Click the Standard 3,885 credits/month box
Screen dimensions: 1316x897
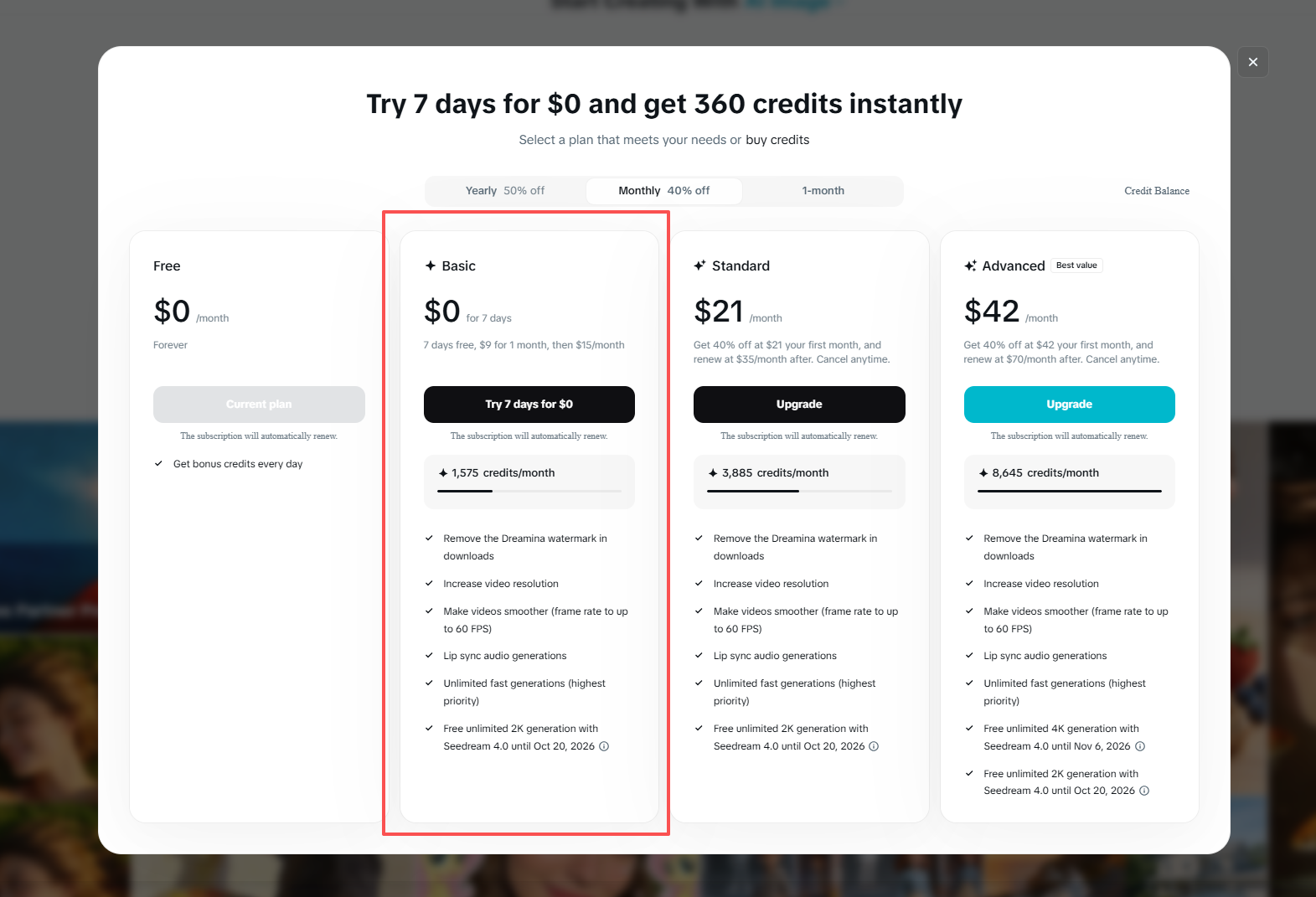[x=799, y=481]
